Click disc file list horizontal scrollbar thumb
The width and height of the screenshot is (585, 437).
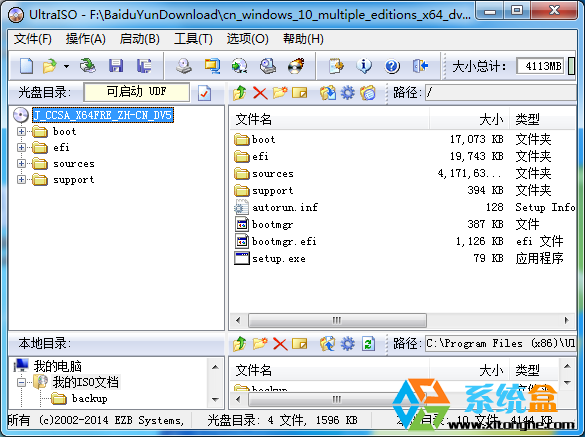click(x=337, y=320)
